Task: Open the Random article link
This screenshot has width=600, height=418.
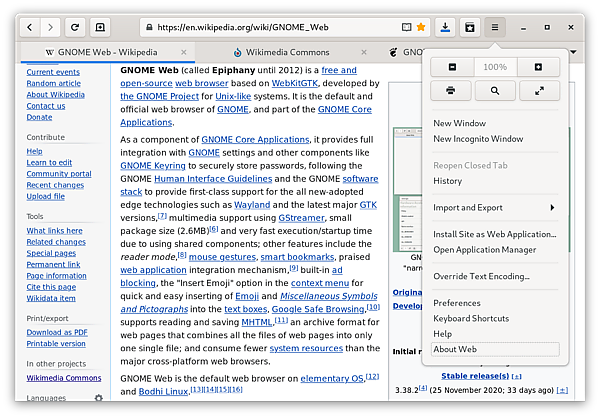Action: (54, 83)
